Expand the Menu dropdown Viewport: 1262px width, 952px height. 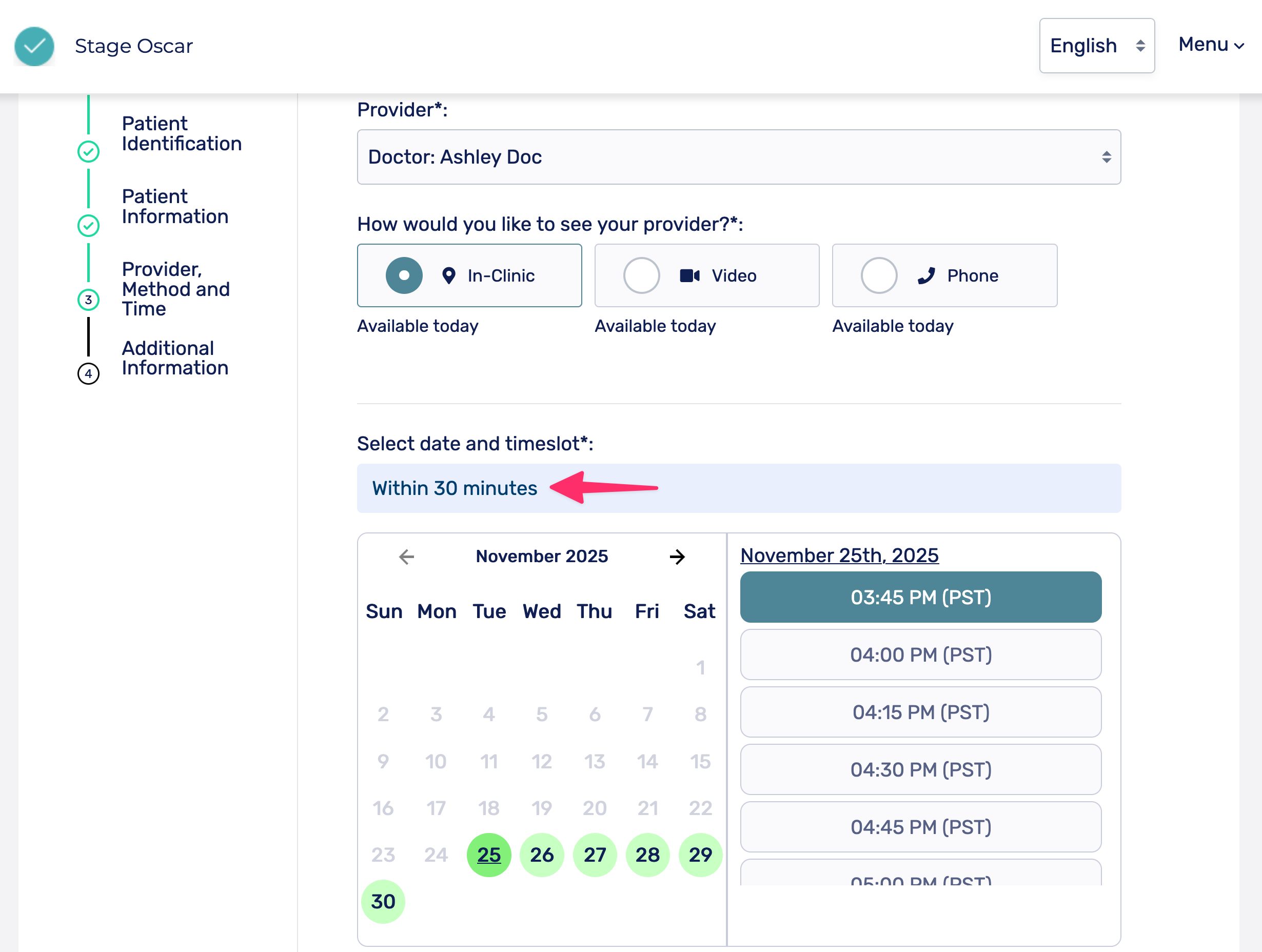pos(1211,45)
